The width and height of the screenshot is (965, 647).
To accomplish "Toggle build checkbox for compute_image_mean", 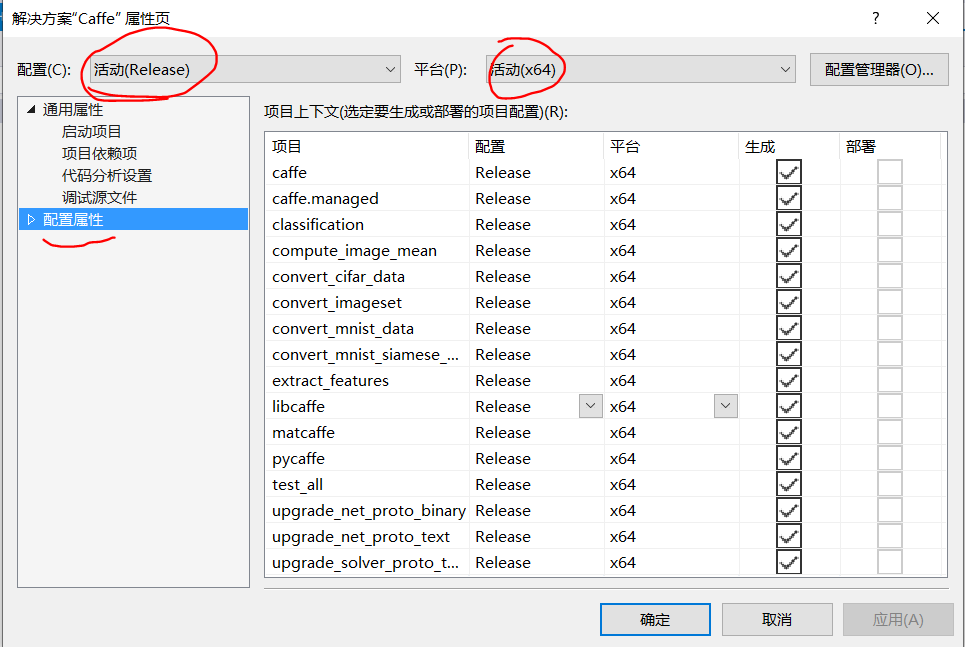I will [789, 251].
